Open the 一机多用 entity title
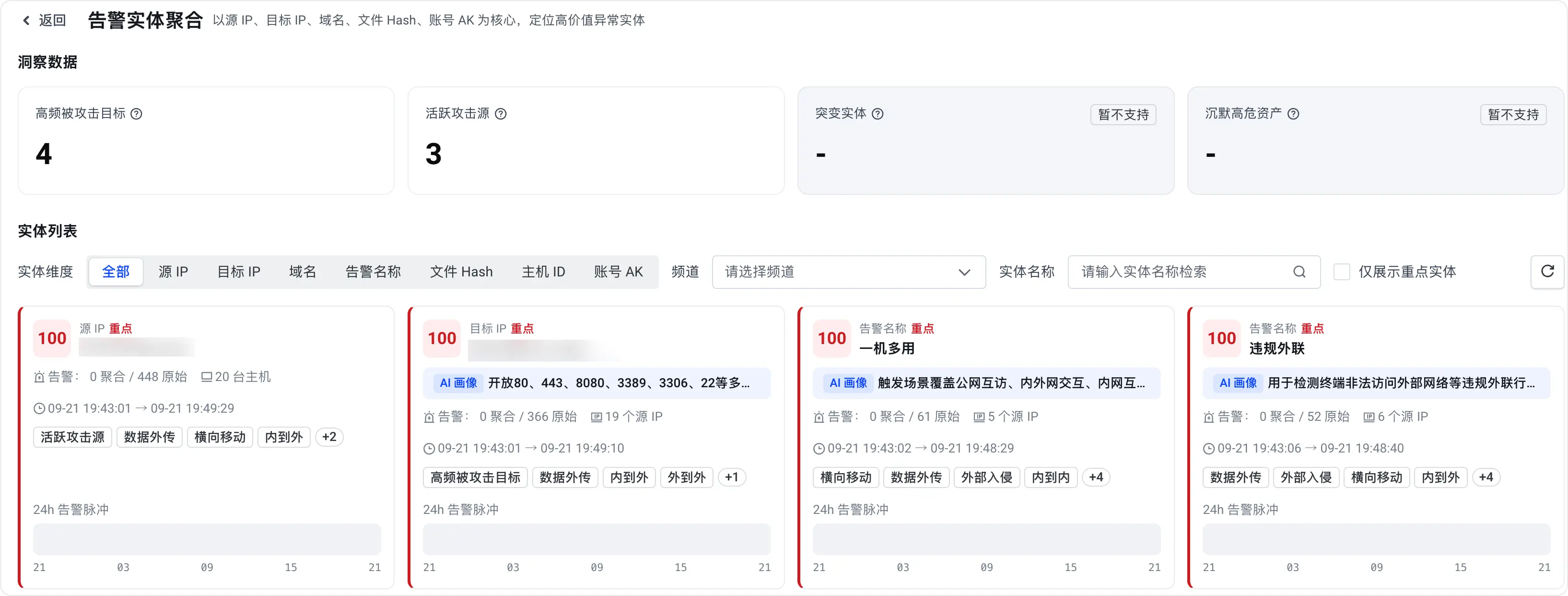 pyautogui.click(x=887, y=348)
